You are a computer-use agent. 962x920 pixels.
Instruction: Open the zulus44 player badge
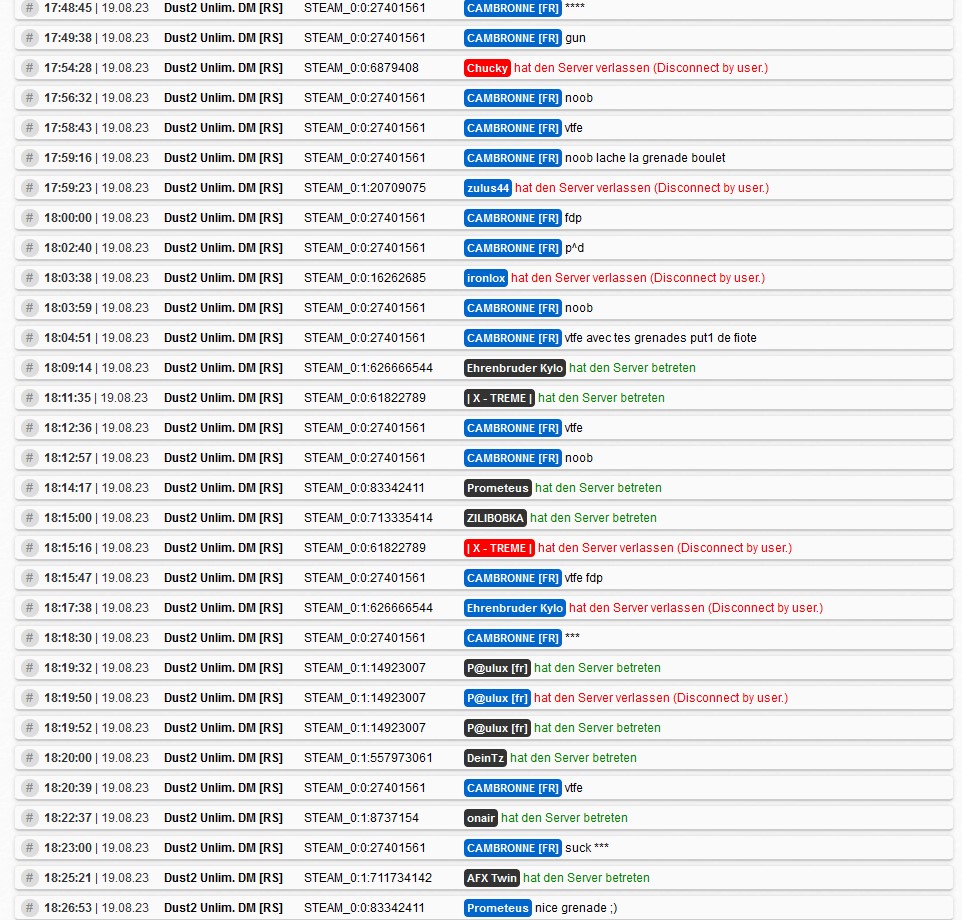(x=488, y=188)
